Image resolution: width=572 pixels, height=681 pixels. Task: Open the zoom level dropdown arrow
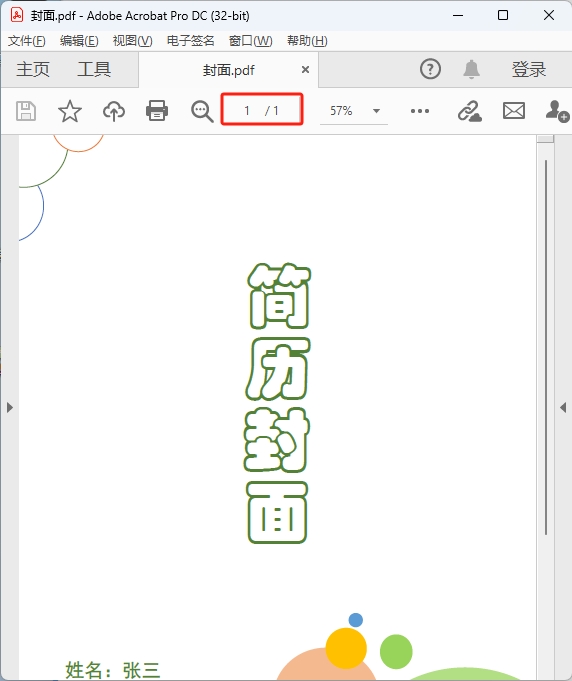(377, 111)
